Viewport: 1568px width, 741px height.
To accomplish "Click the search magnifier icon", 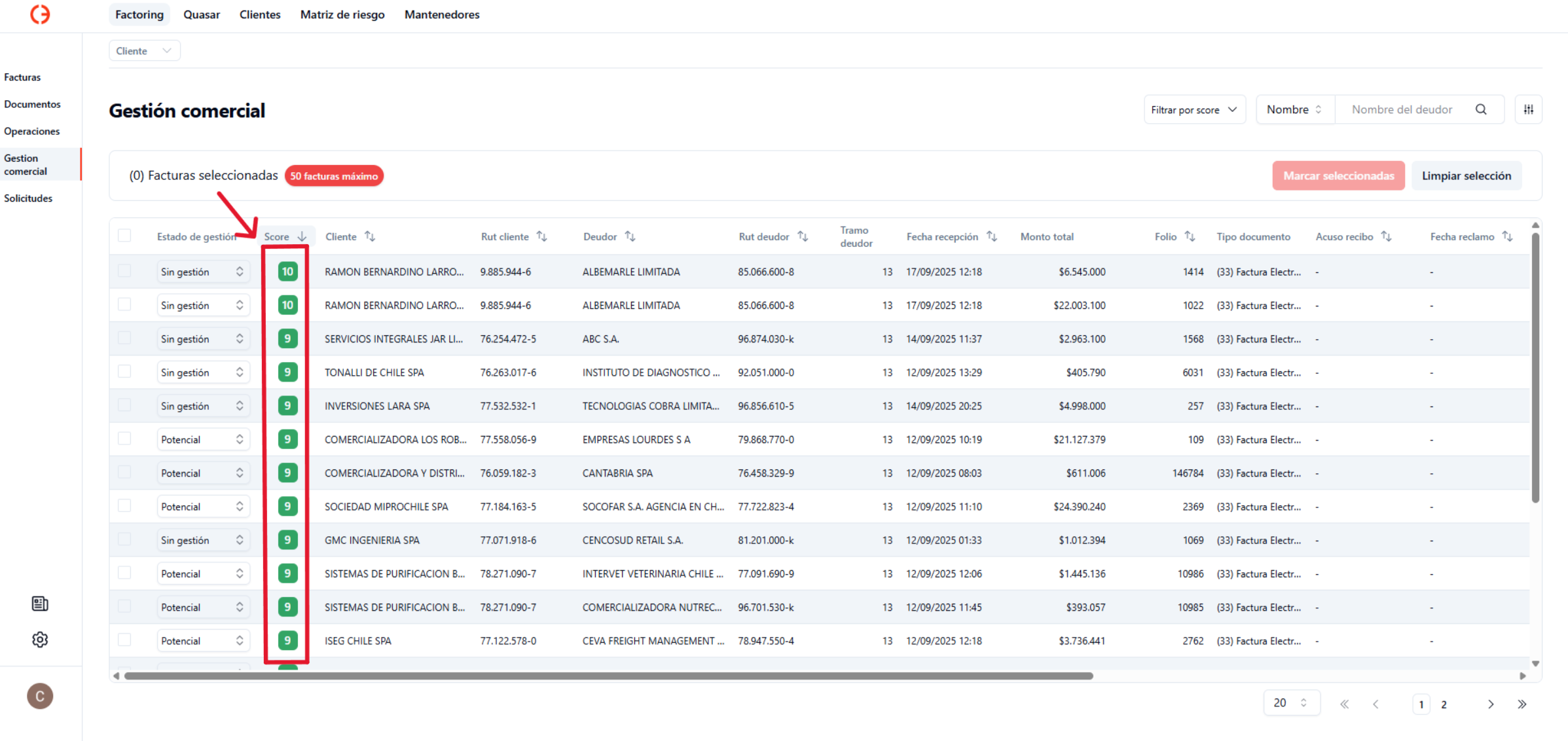I will pyautogui.click(x=1481, y=109).
